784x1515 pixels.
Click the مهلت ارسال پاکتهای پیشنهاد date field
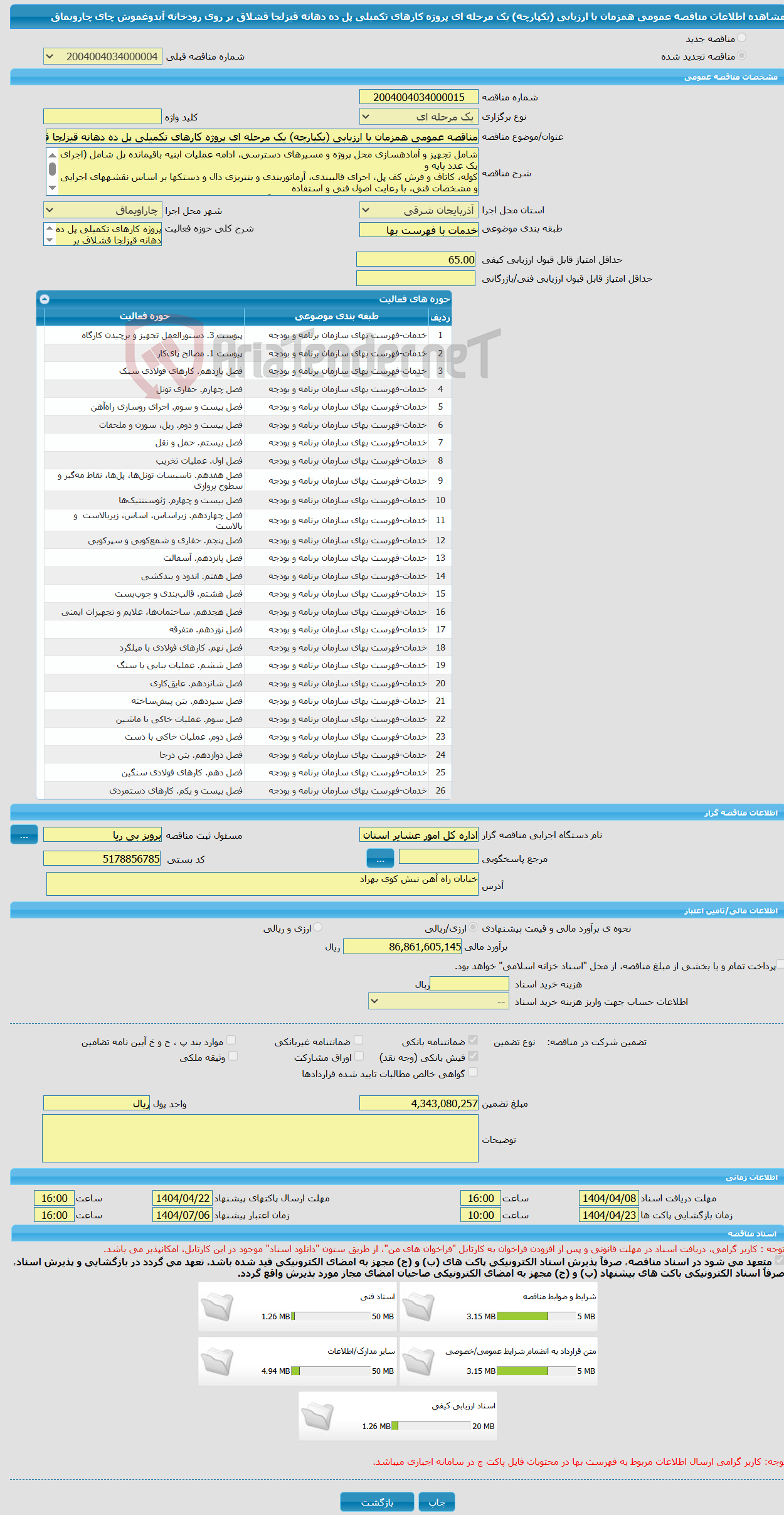[183, 1198]
